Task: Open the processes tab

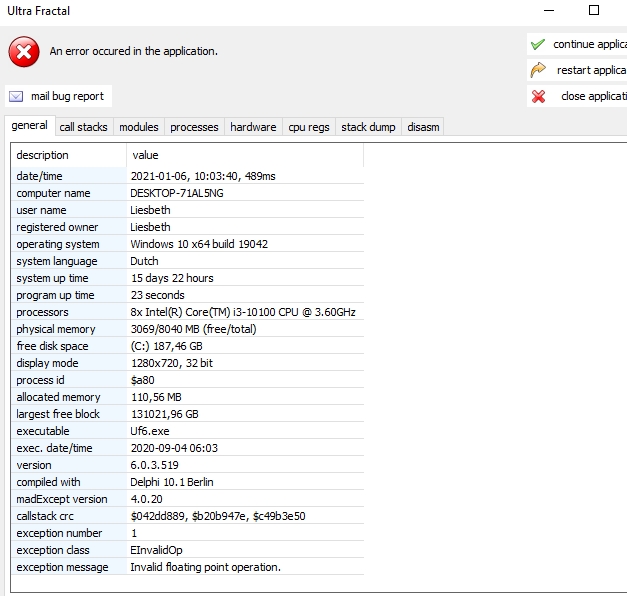Action: click(194, 127)
